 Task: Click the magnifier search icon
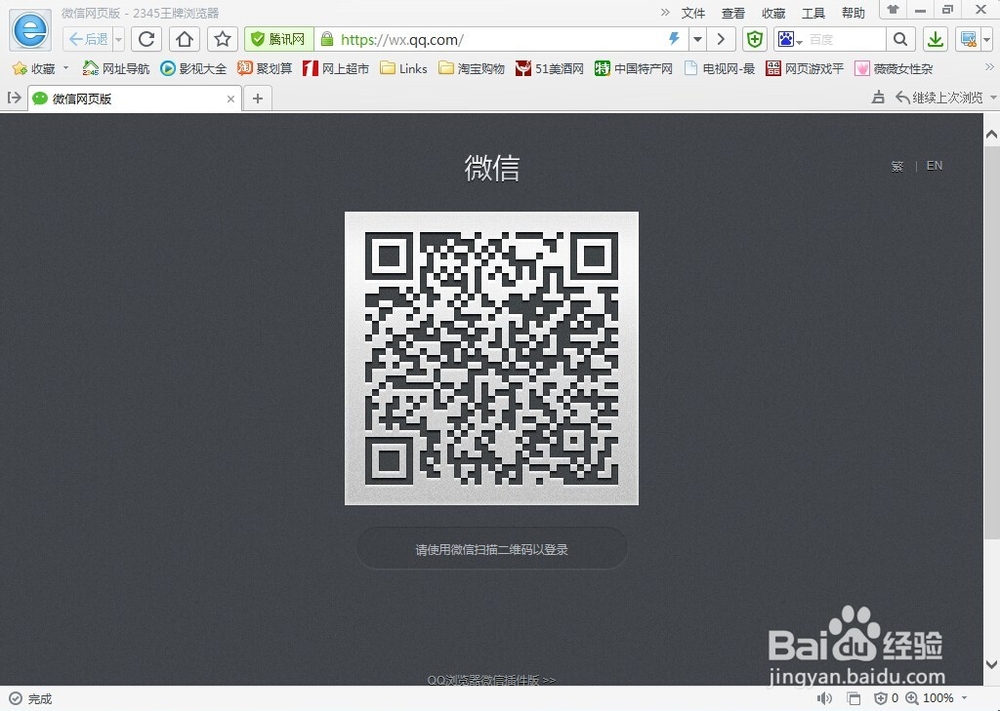[x=901, y=40]
